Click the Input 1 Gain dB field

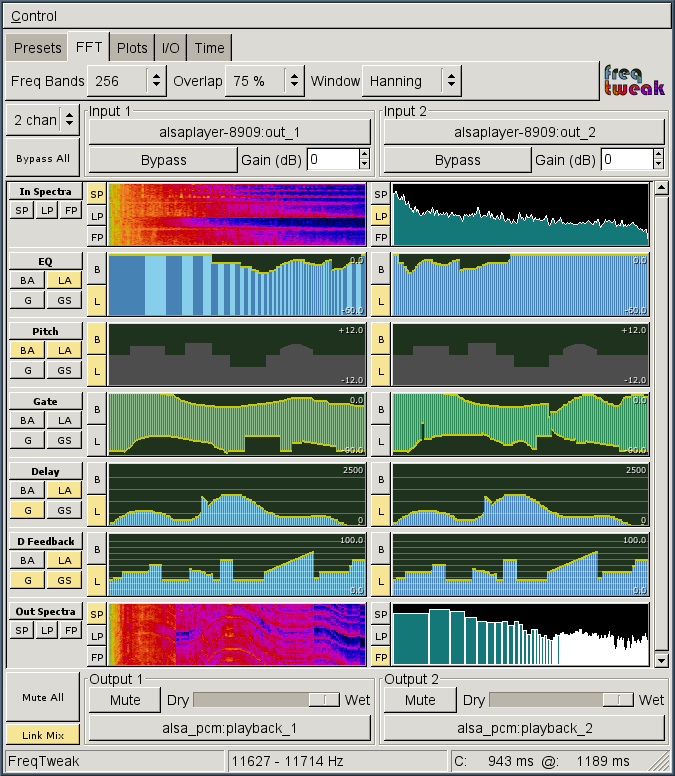click(332, 159)
